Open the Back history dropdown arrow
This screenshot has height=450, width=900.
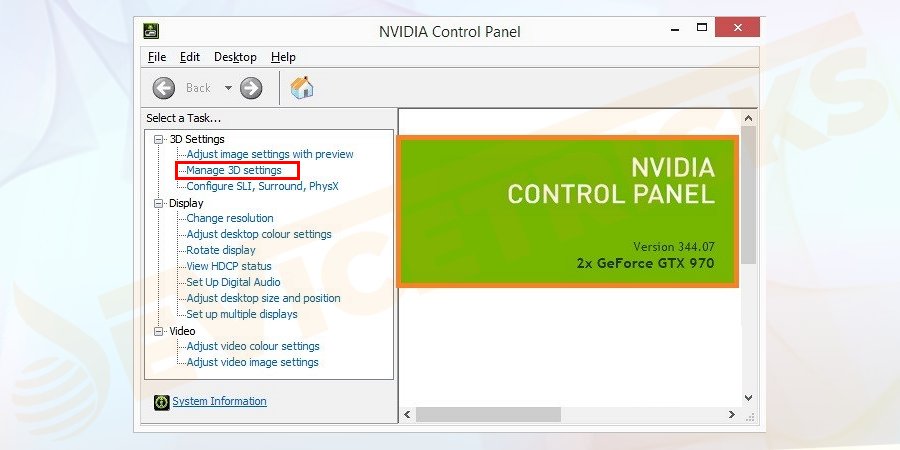pos(228,88)
